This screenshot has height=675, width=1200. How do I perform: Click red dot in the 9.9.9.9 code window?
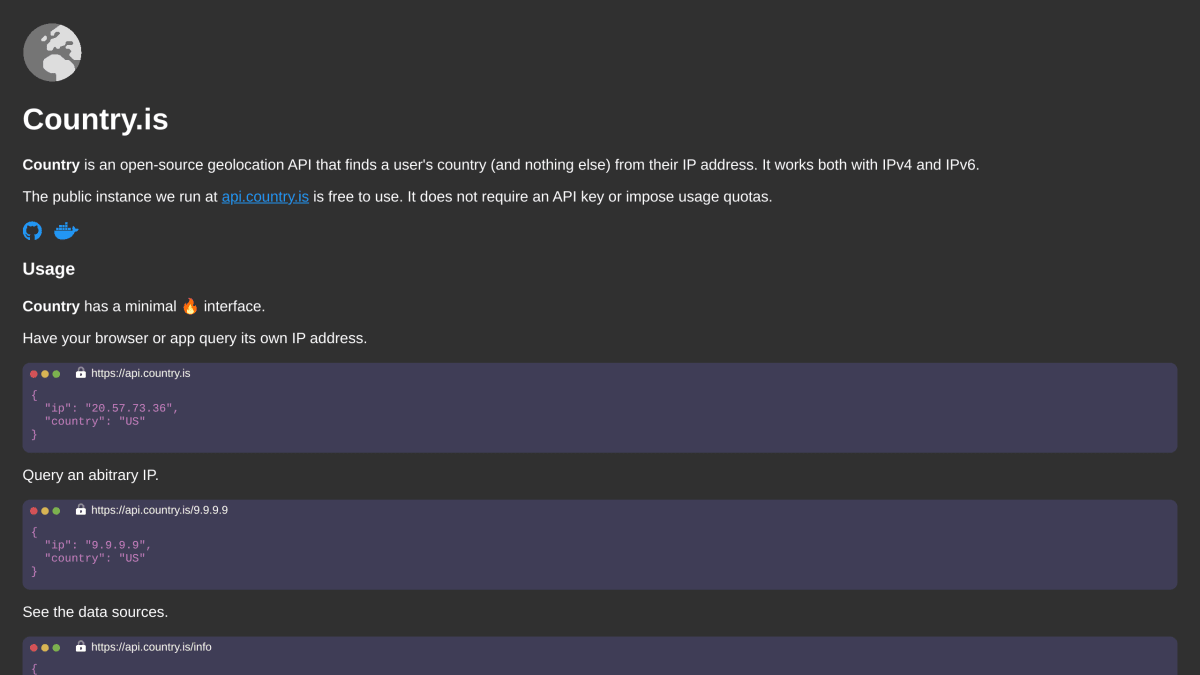(x=34, y=511)
